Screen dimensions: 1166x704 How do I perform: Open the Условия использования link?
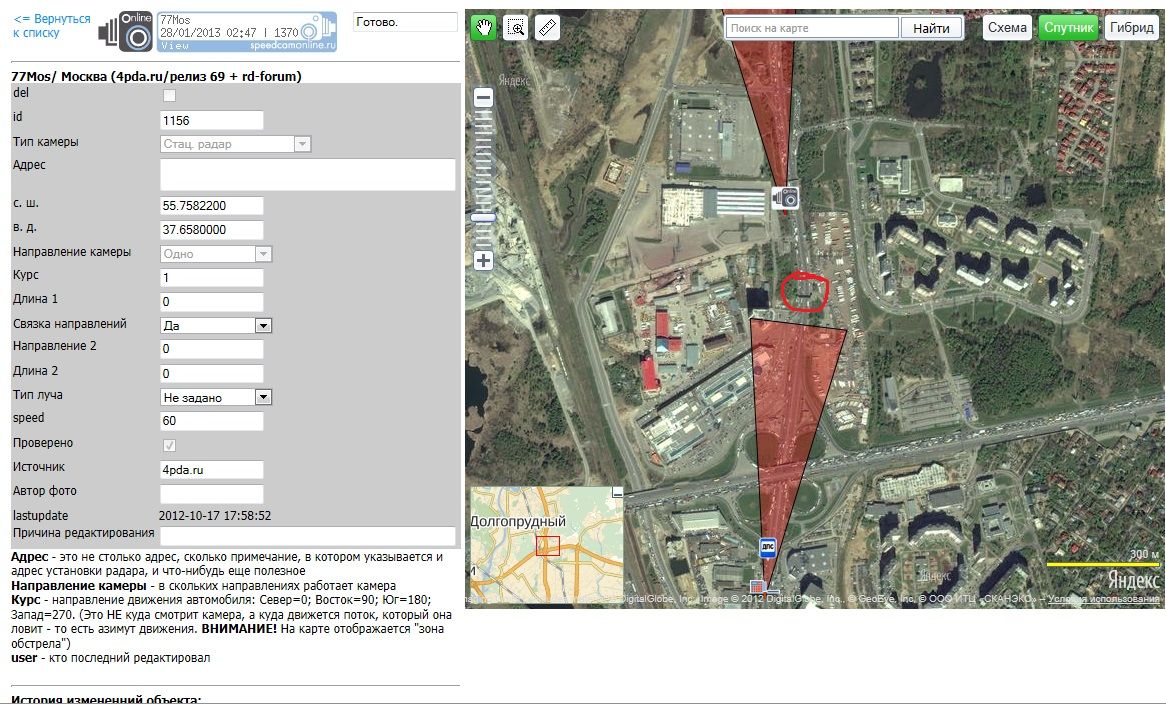(1104, 598)
